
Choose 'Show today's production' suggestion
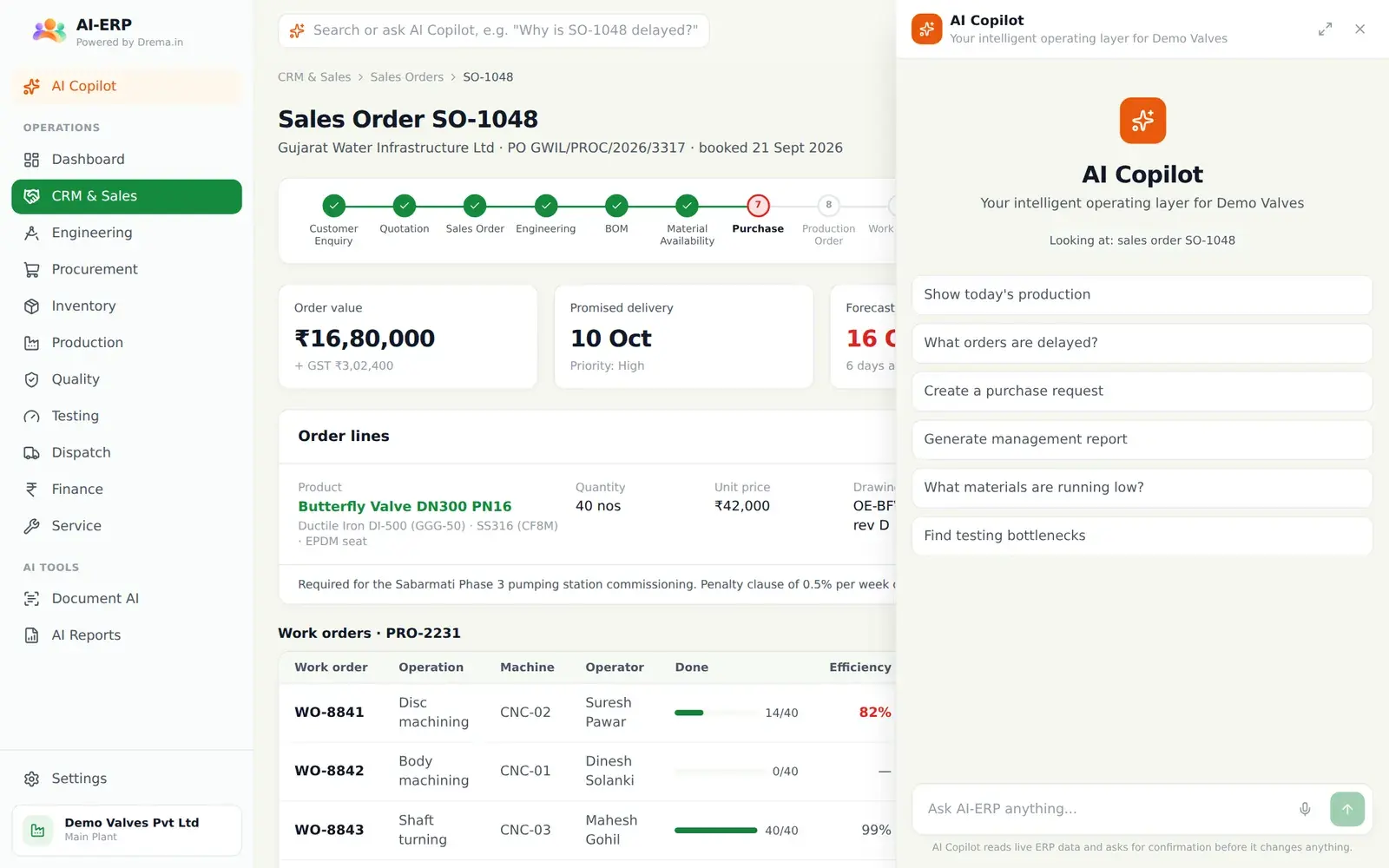(x=1142, y=295)
